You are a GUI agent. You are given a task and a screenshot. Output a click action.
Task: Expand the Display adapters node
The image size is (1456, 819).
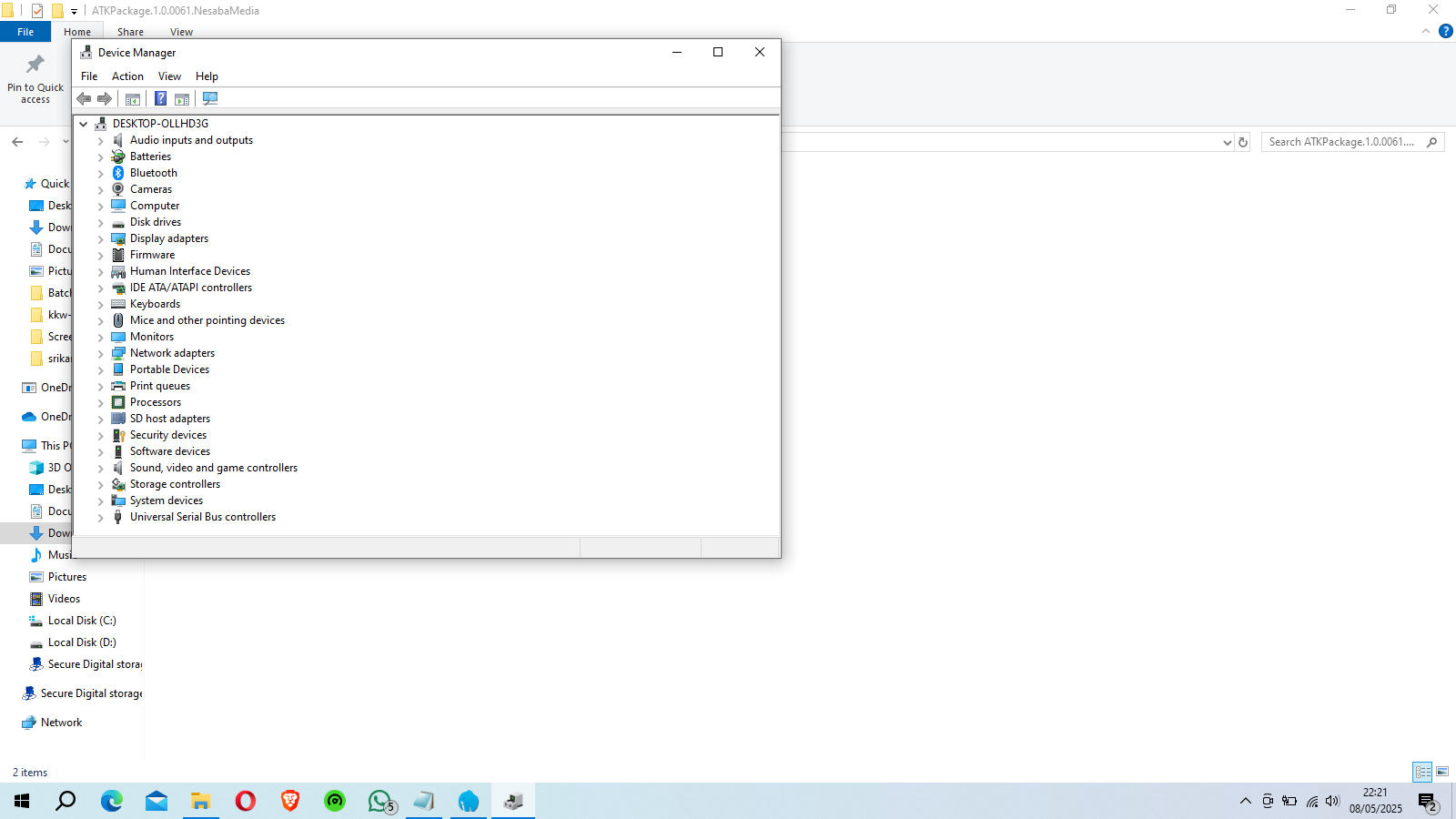click(101, 239)
